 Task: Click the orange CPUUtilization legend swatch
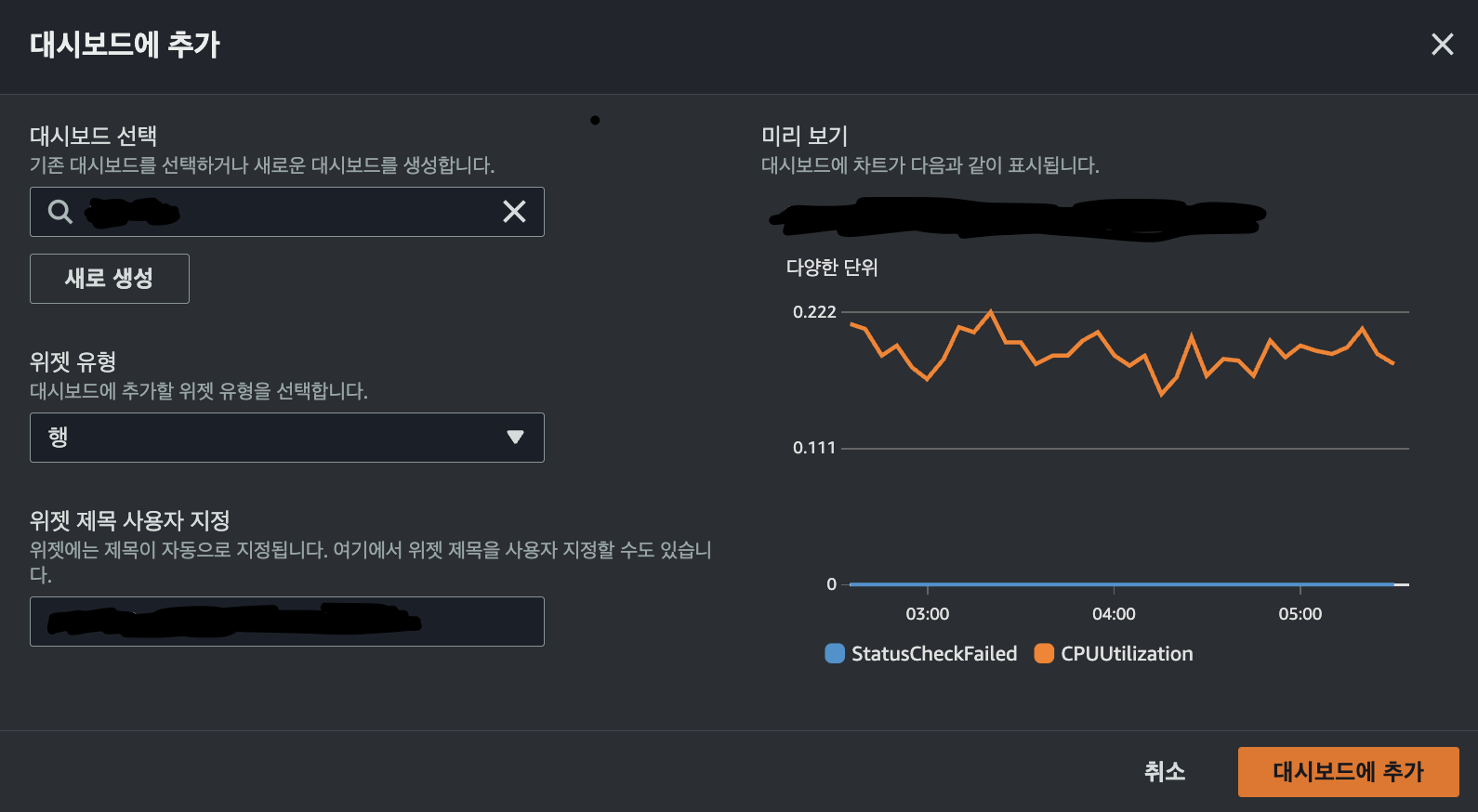[1044, 653]
